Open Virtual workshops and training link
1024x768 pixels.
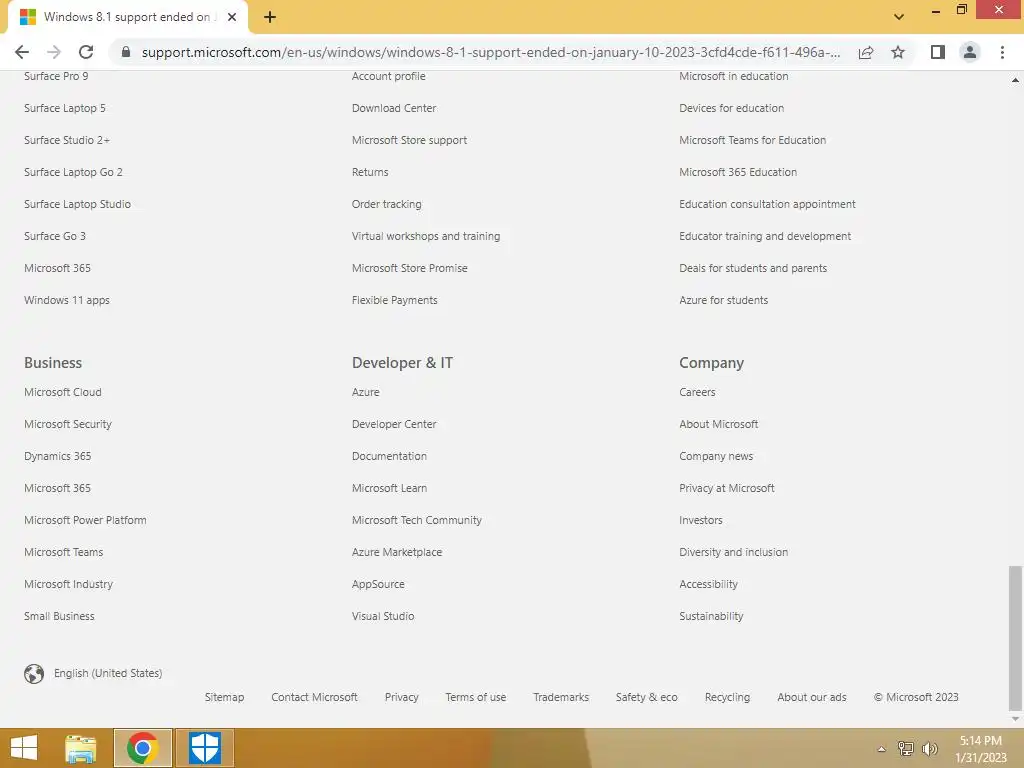[426, 236]
